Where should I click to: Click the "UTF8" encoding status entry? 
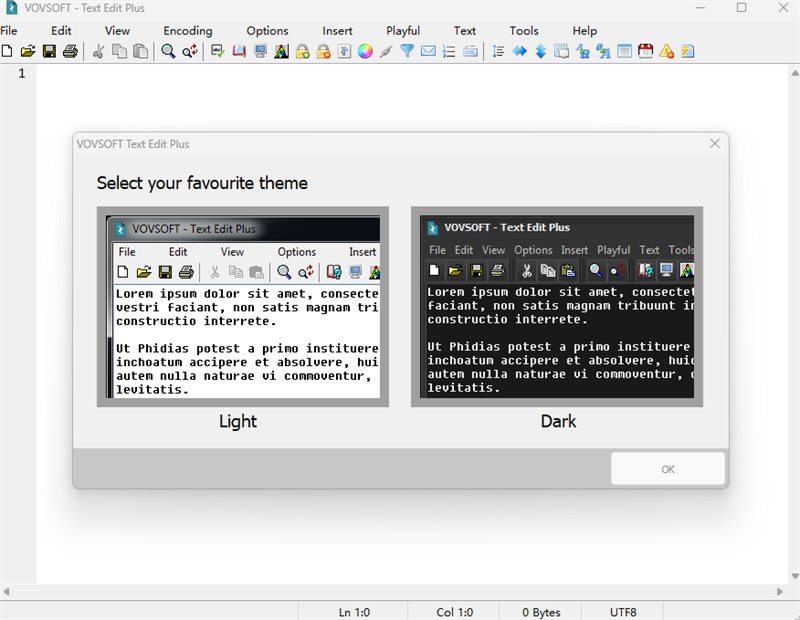623,612
